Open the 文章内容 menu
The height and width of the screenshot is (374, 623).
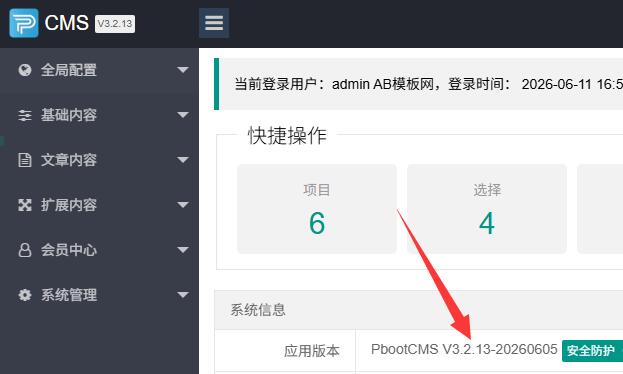coord(99,160)
